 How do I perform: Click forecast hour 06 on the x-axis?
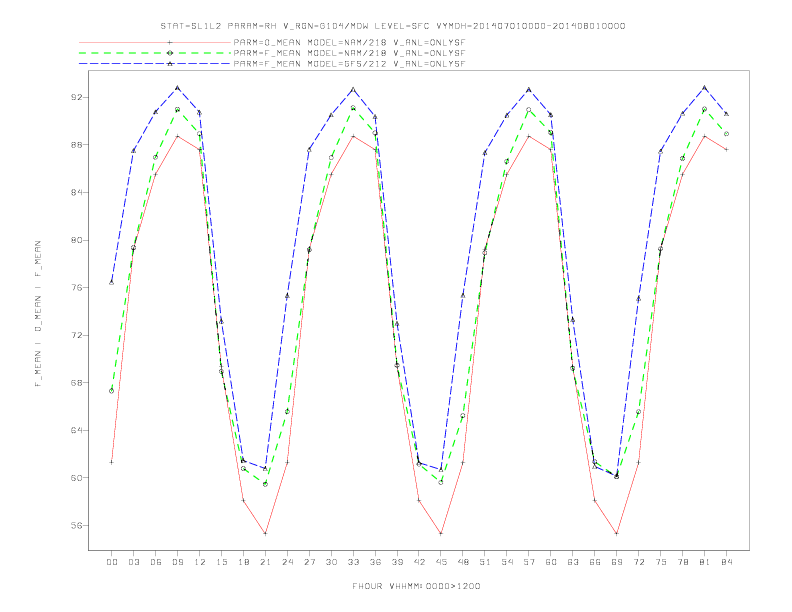(156, 562)
